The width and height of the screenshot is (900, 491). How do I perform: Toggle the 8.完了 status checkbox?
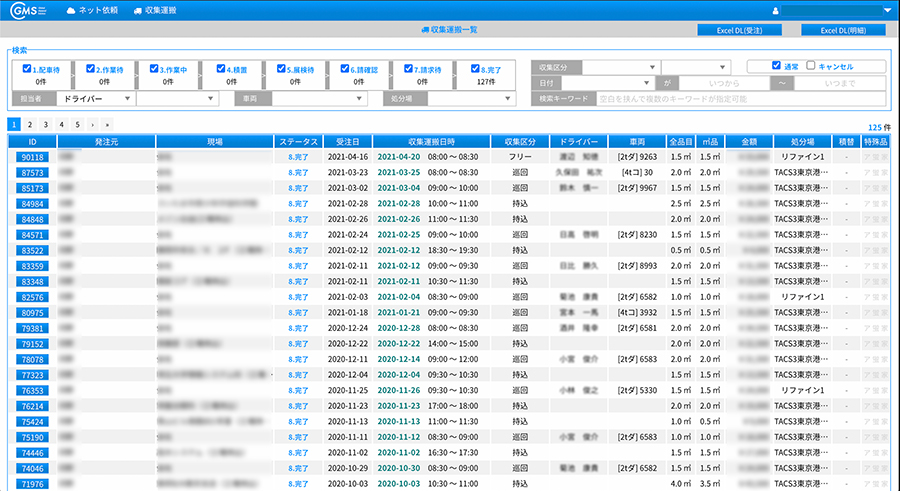475,68
